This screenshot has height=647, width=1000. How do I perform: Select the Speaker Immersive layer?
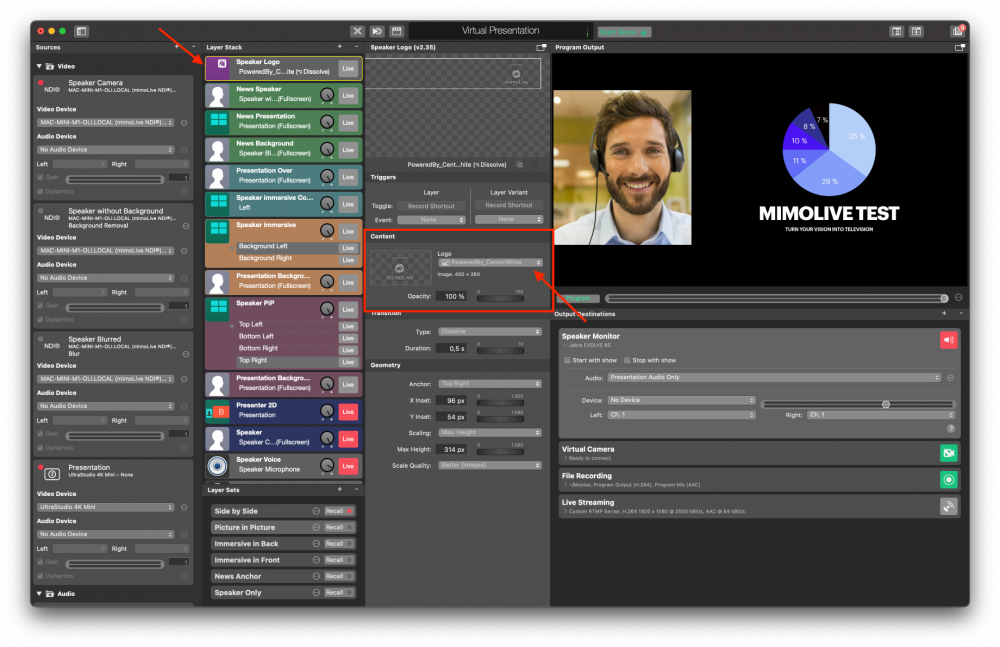click(x=266, y=225)
